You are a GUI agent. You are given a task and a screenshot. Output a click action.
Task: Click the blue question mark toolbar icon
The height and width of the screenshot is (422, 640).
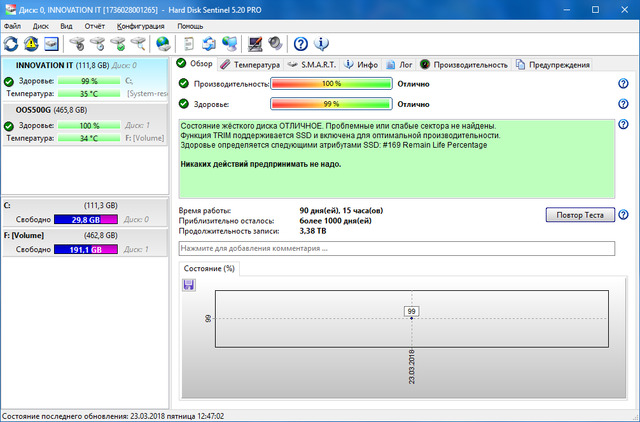point(301,44)
